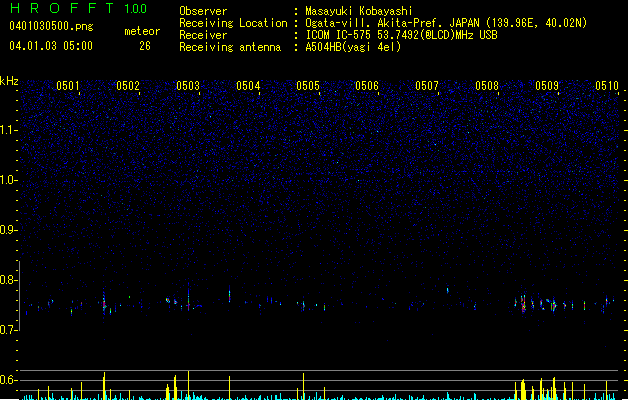Viewport: 629px width, 400px height.
Task: Select observer name Masayuki Kobayashi
Action: pos(359,11)
